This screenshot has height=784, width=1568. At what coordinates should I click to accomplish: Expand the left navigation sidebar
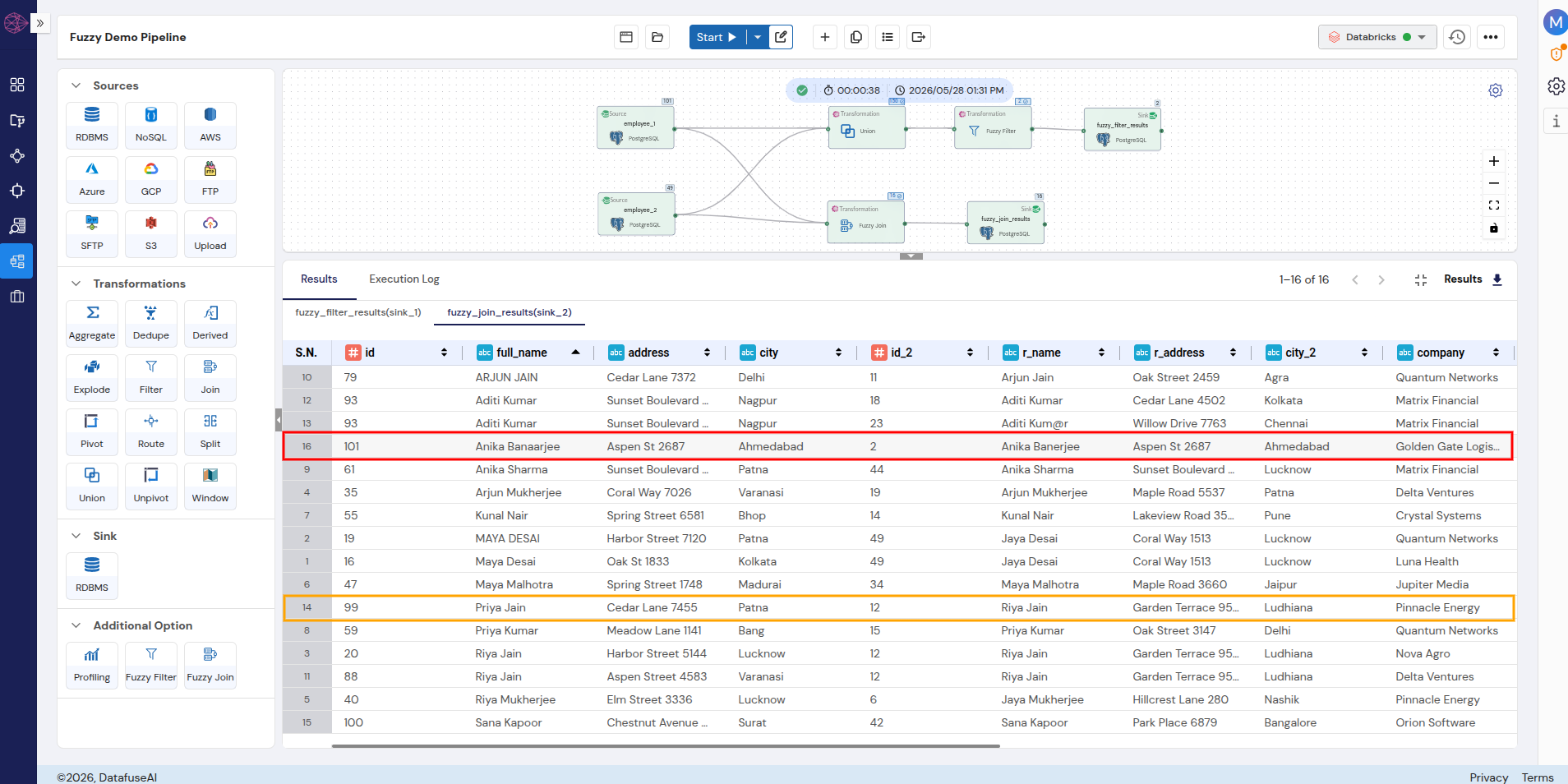click(x=40, y=23)
